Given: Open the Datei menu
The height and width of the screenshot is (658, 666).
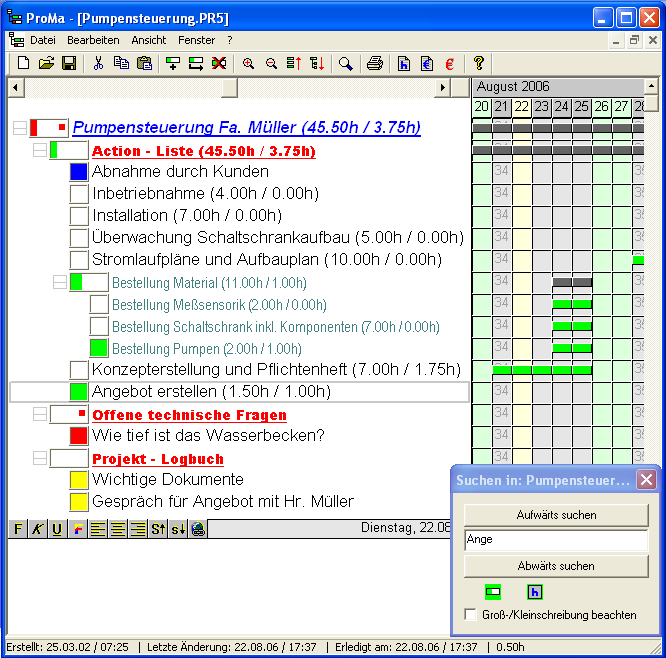Looking at the screenshot, I should point(42,40).
